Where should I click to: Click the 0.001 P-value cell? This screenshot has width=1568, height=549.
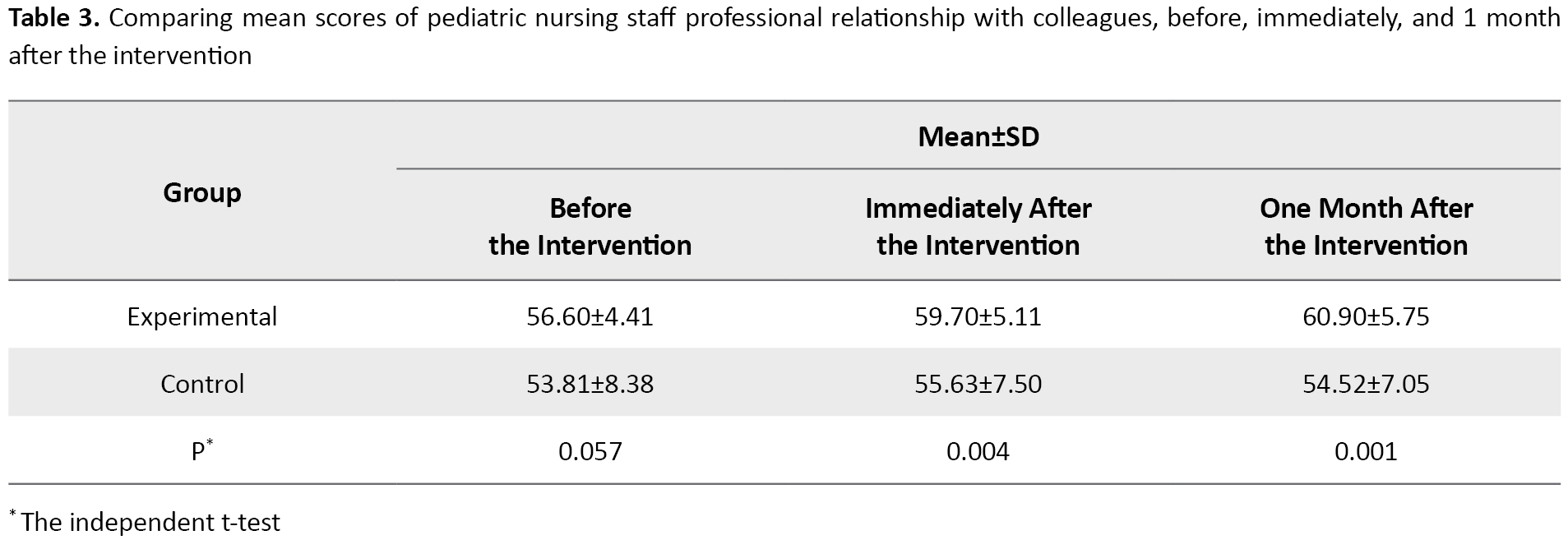click(x=1366, y=451)
